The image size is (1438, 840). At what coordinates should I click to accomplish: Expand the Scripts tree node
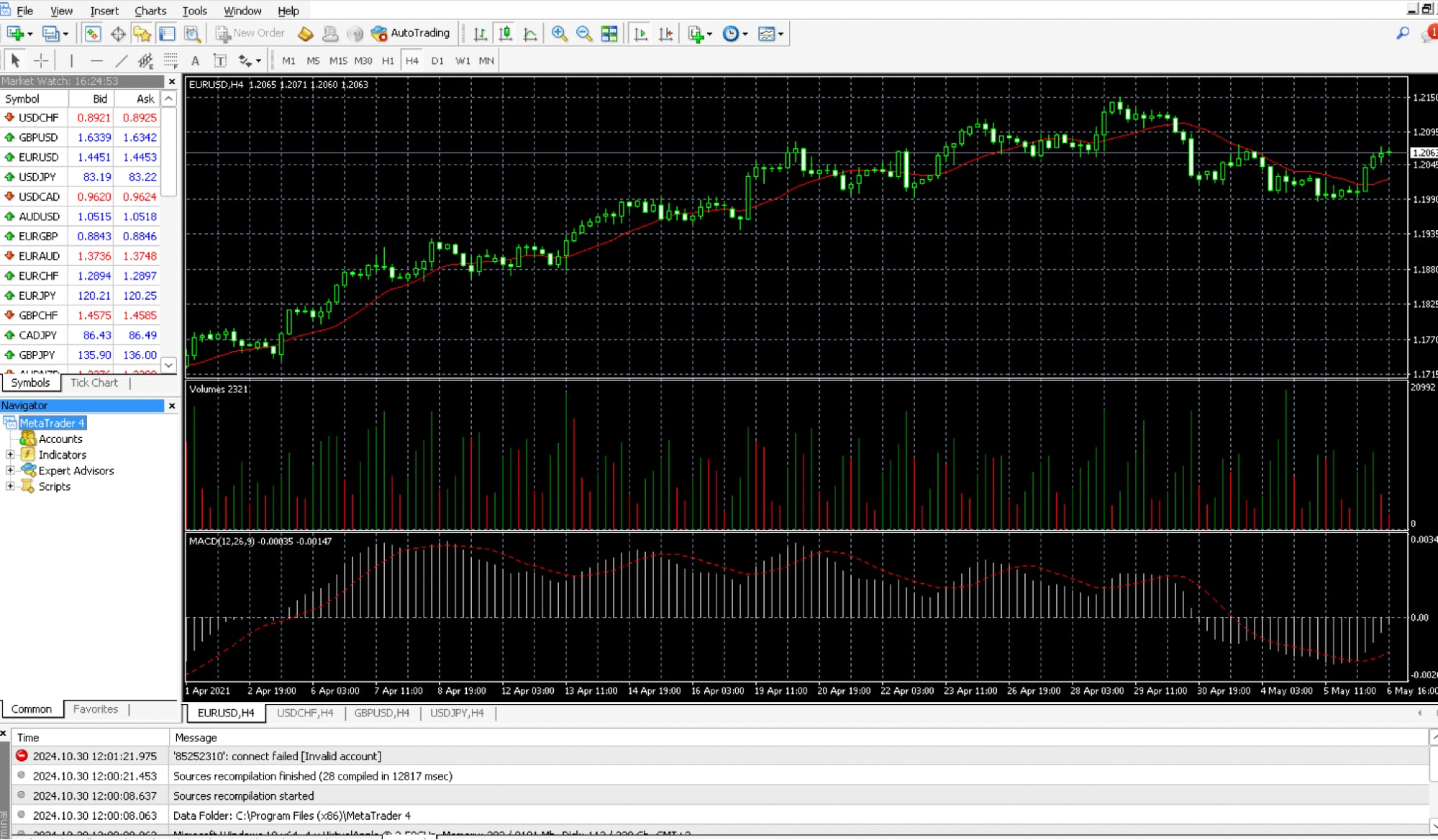coord(9,486)
